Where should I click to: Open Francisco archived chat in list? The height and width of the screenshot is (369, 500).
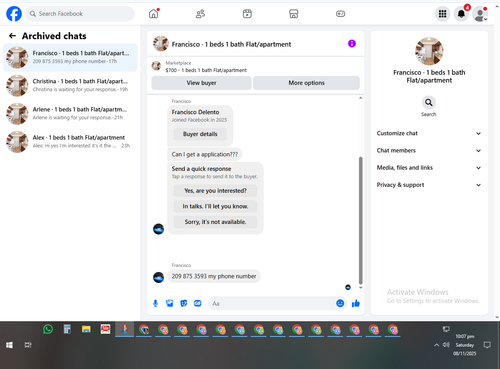[70, 57]
